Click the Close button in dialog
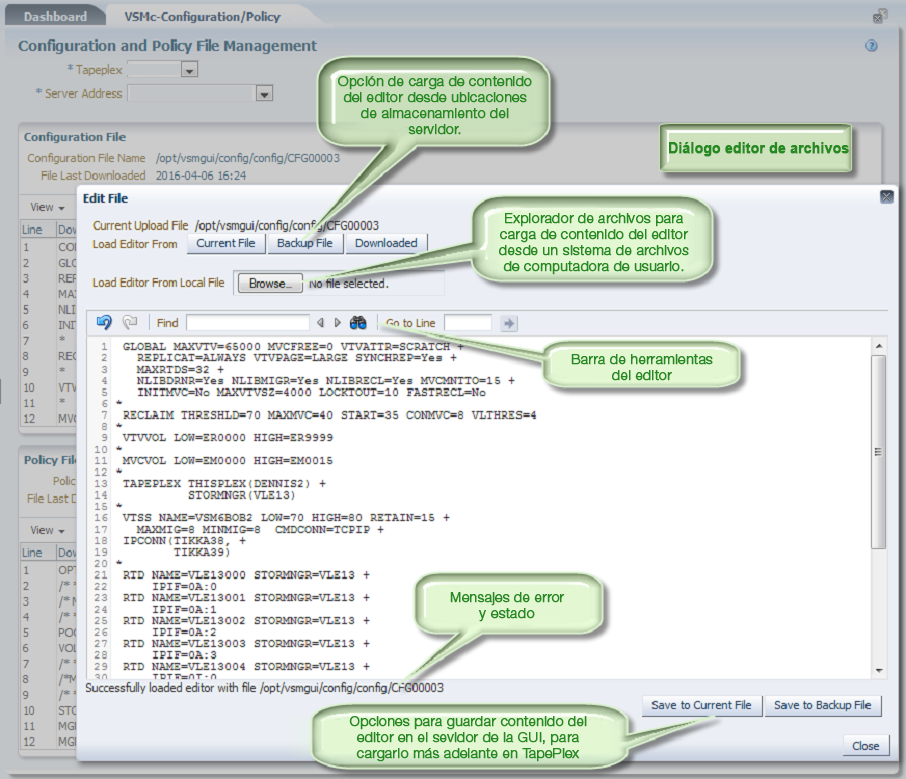The width and height of the screenshot is (906, 779). [866, 746]
